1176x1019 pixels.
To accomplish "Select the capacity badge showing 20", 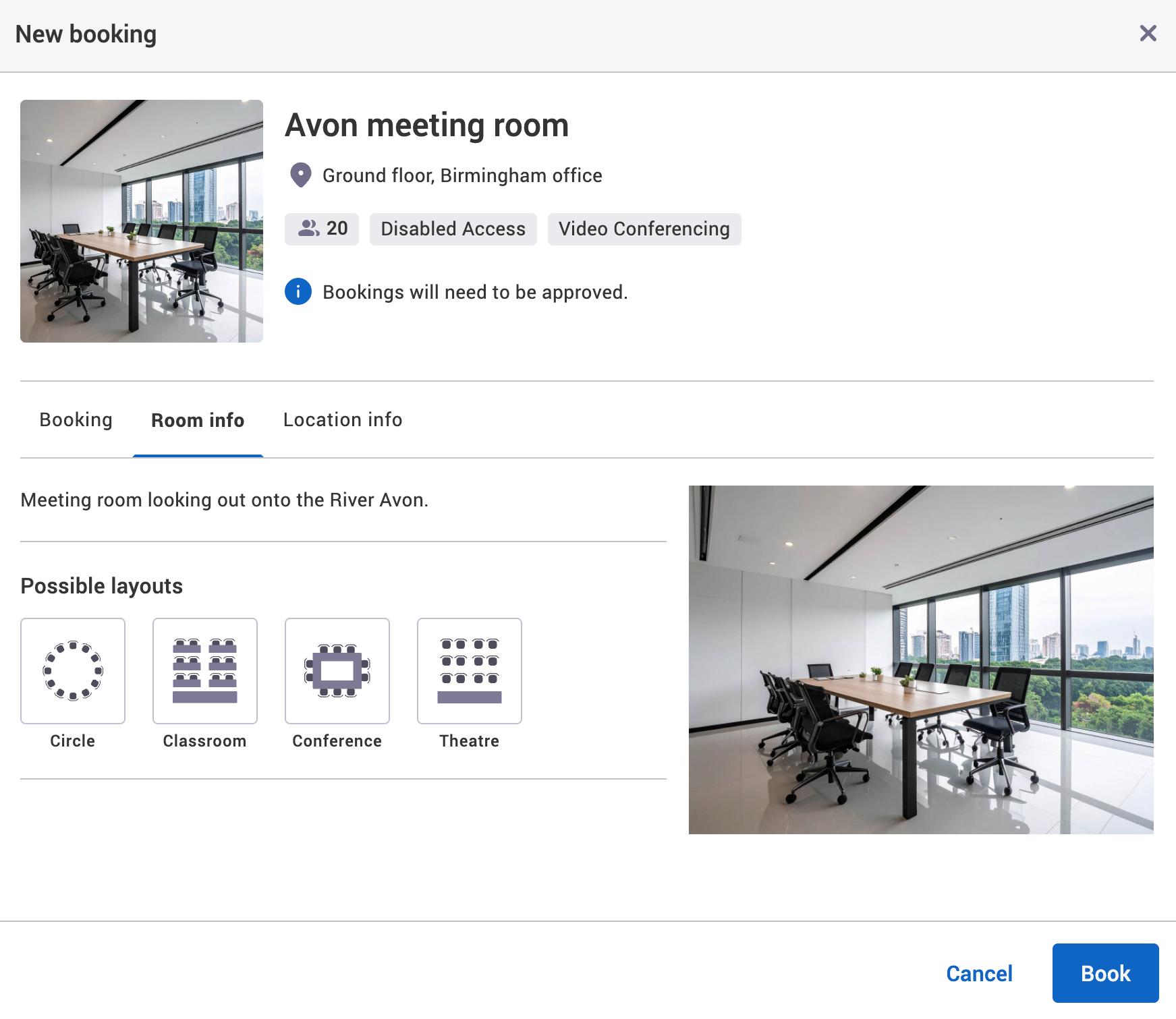I will (x=322, y=229).
